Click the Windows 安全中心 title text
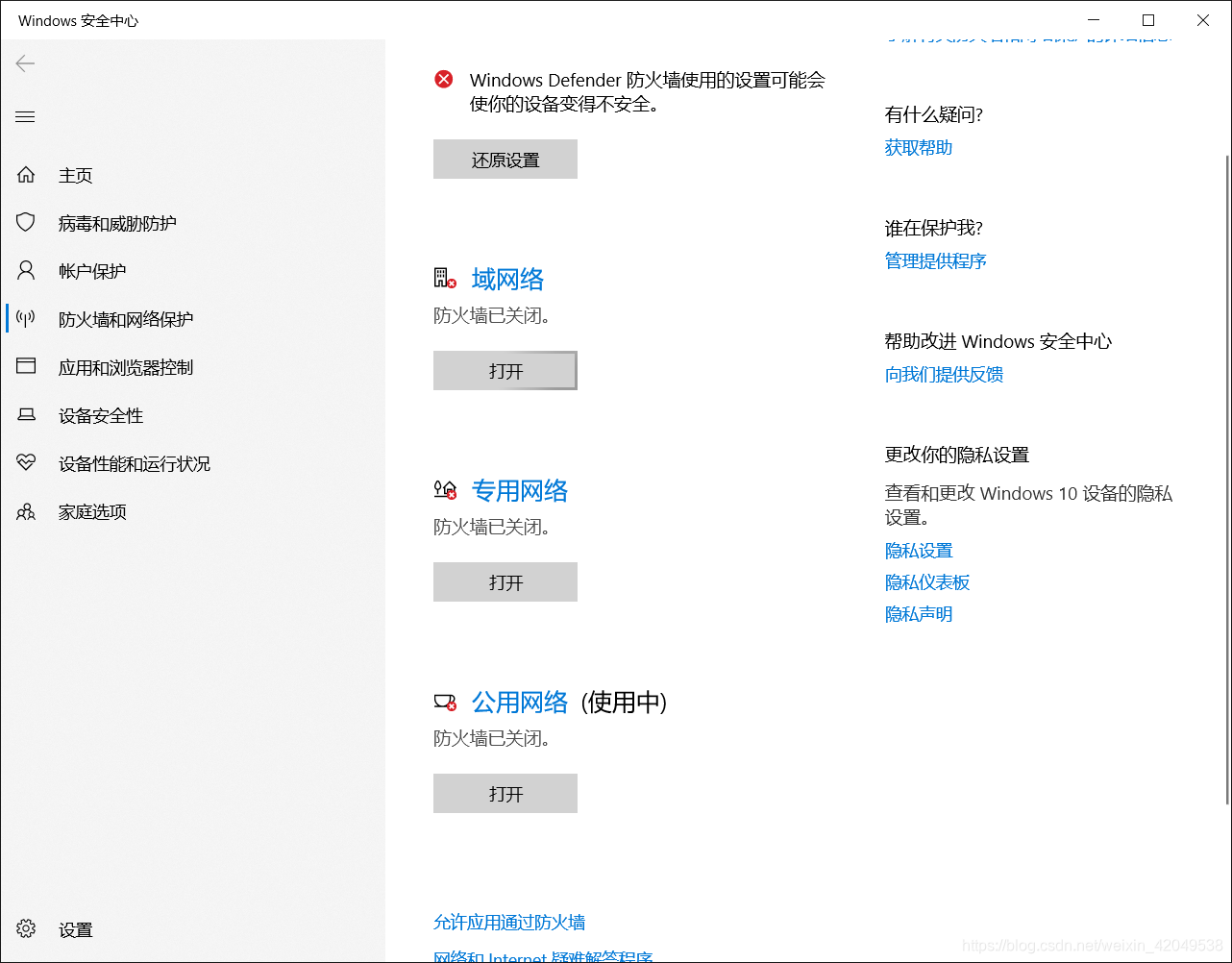Viewport: 1232px width, 963px height. (78, 20)
